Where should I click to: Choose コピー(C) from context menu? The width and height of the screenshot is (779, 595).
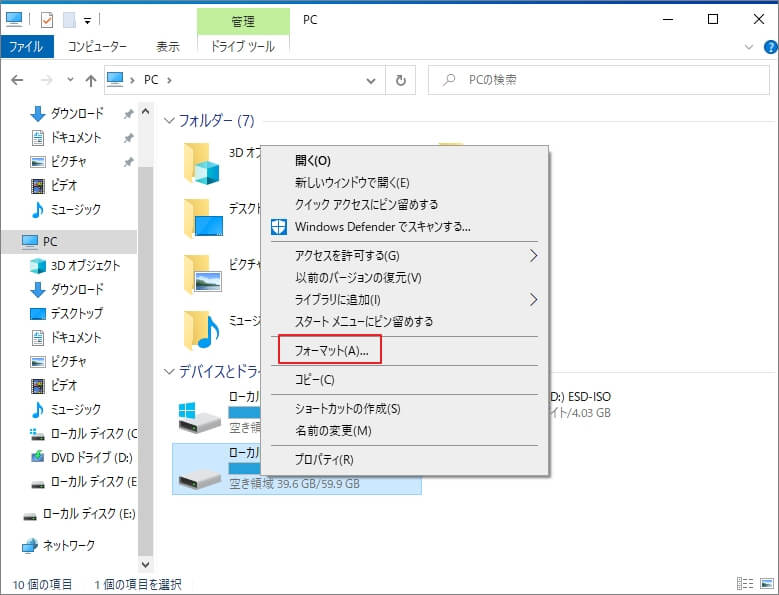(314, 380)
